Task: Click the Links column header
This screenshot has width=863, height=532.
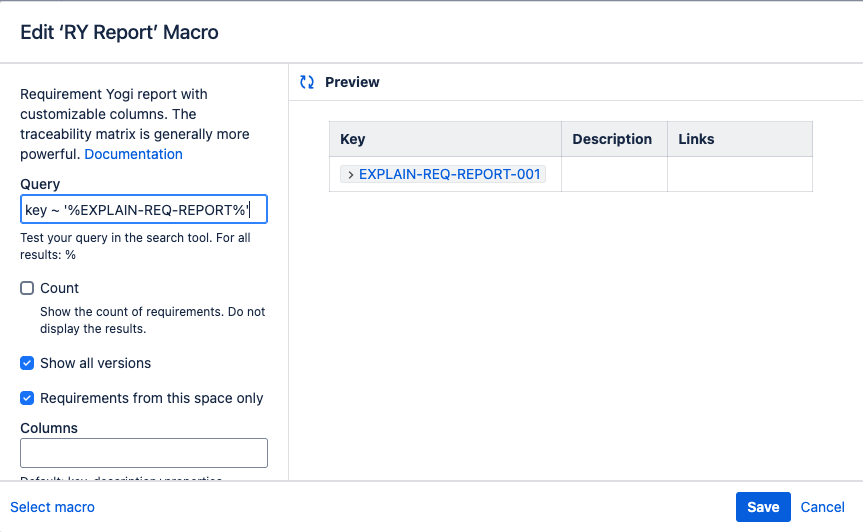Action: point(696,139)
